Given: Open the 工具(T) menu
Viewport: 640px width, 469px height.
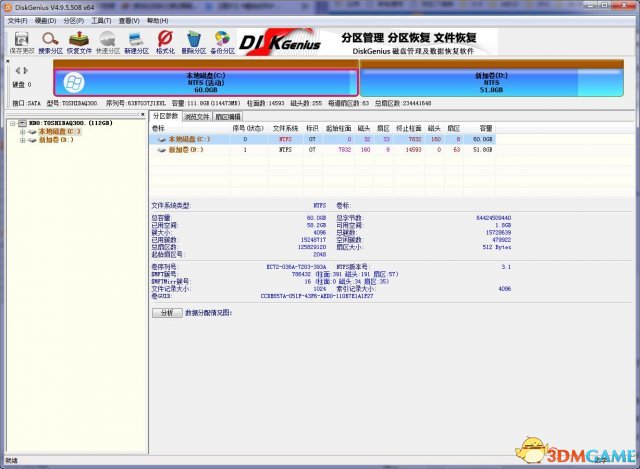Looking at the screenshot, I should tap(101, 21).
